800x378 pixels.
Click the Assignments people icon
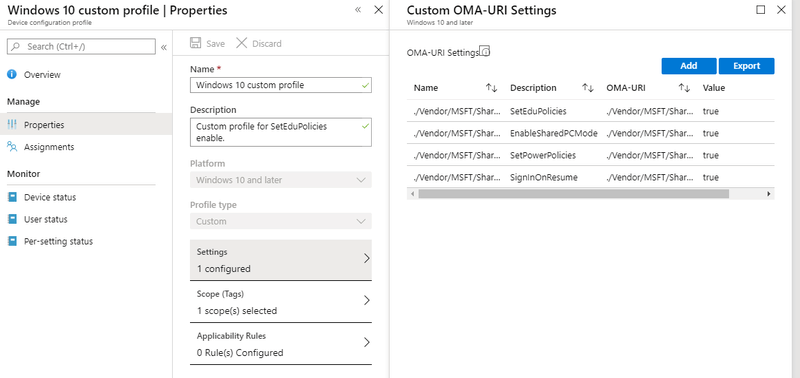(12, 147)
